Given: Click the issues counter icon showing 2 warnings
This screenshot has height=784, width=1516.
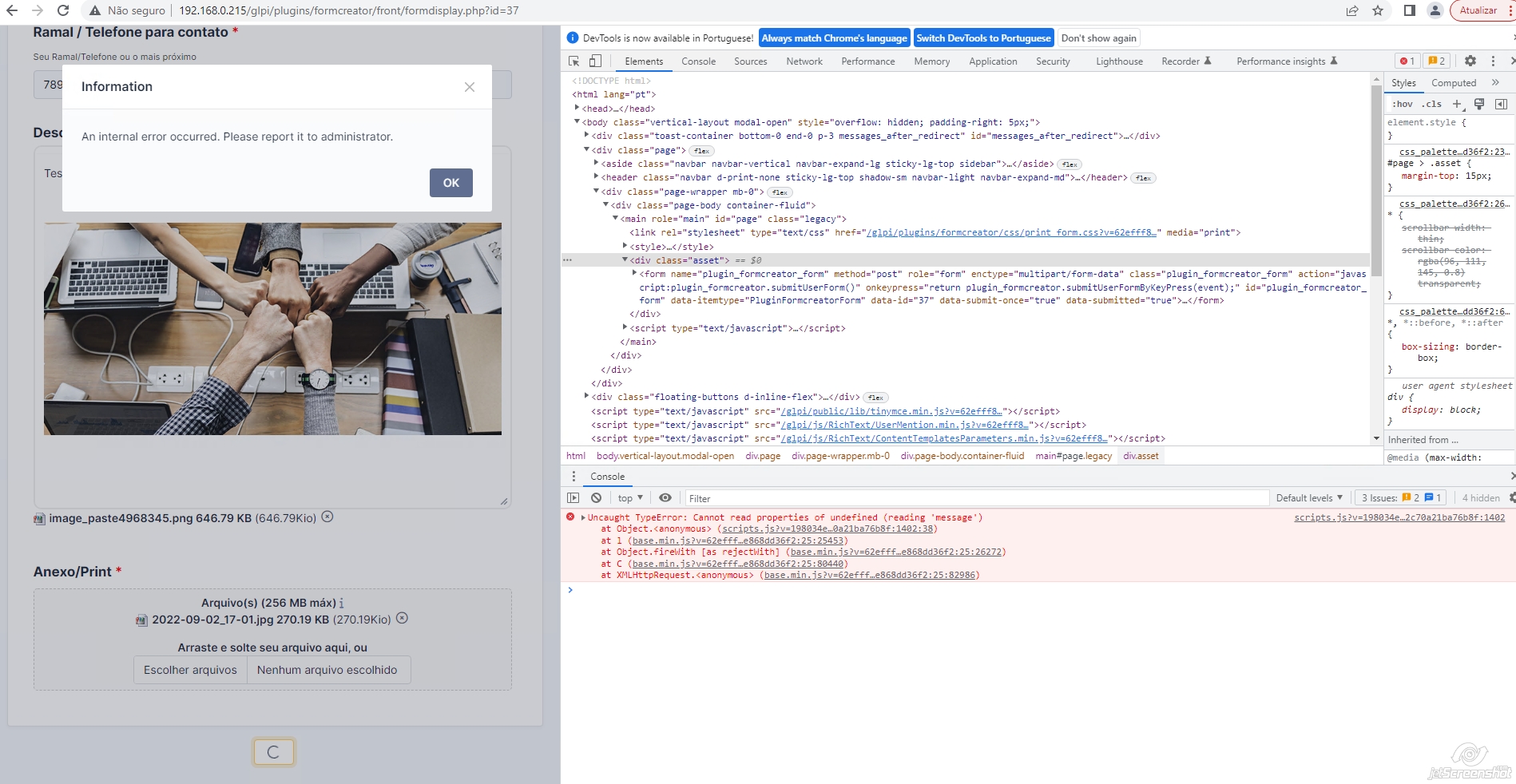Looking at the screenshot, I should click(x=1436, y=61).
